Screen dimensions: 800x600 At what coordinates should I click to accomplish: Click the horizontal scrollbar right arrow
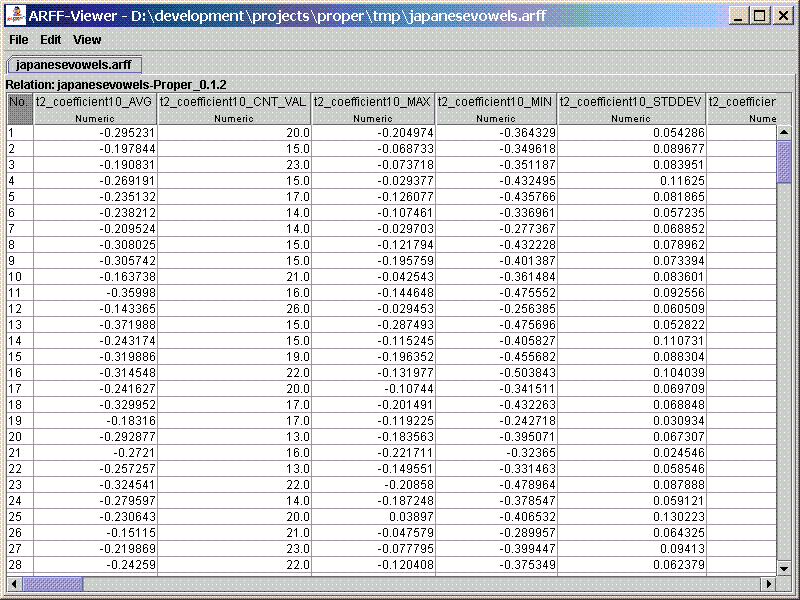coord(769,584)
